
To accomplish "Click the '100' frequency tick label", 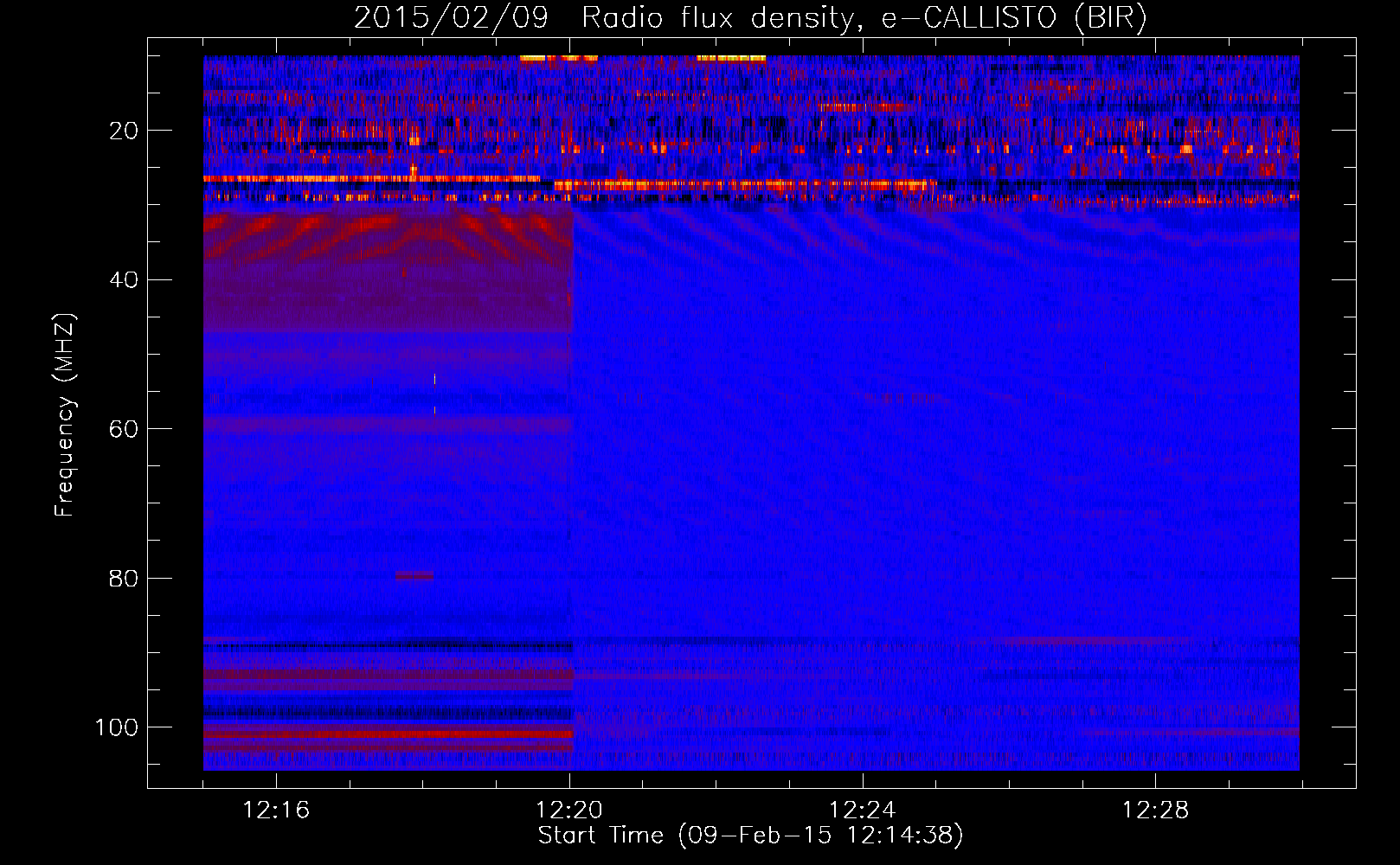I will click(117, 727).
